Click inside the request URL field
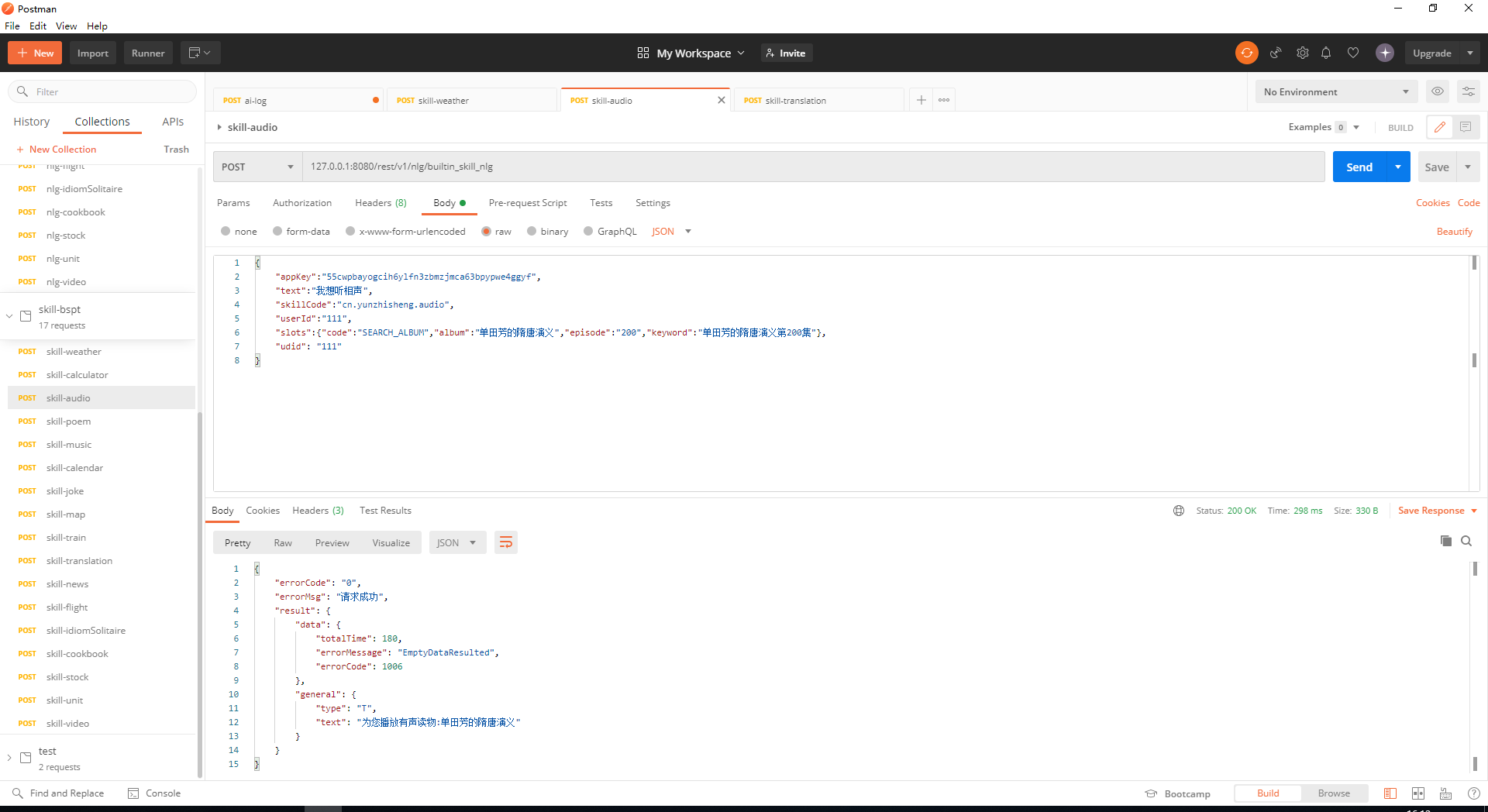The height and width of the screenshot is (812, 1488). coord(814,167)
